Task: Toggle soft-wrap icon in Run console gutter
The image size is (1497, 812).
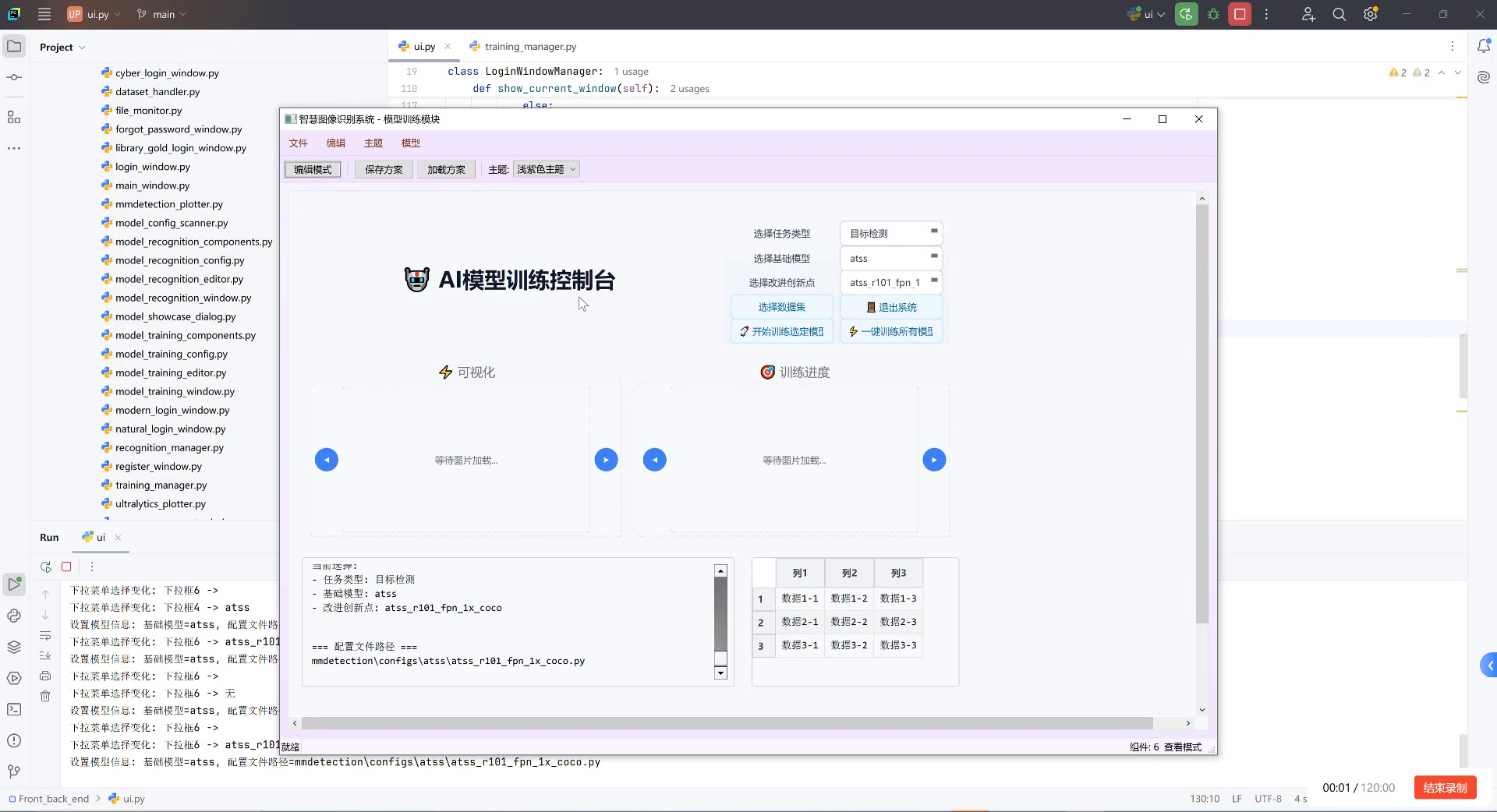Action: (45, 635)
